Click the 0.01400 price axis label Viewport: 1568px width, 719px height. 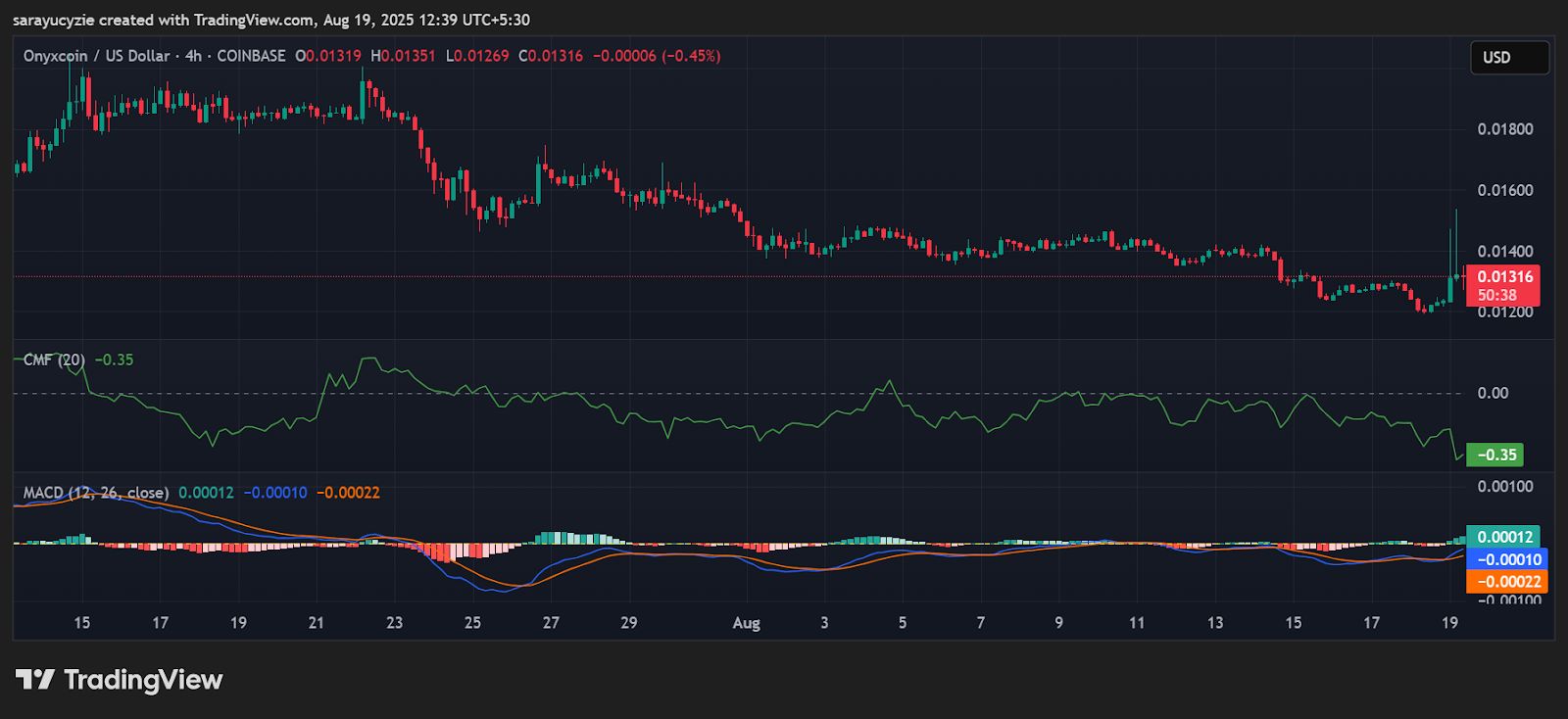[1505, 252]
